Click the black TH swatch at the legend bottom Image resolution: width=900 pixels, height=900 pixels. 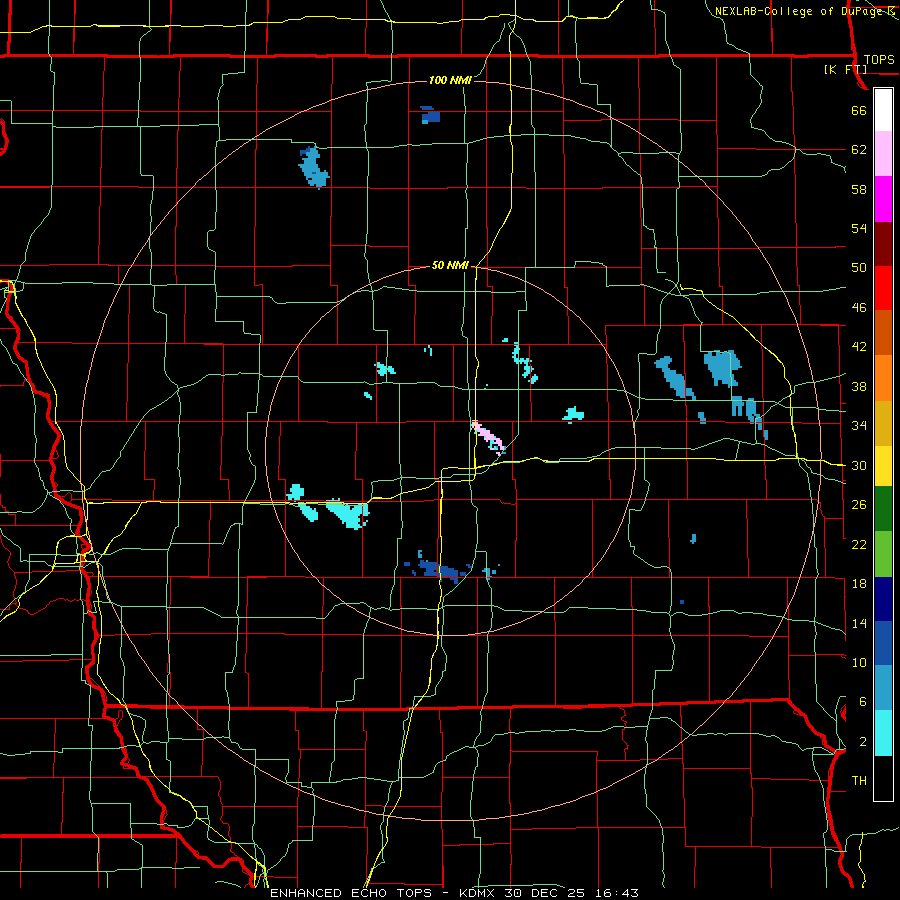883,778
